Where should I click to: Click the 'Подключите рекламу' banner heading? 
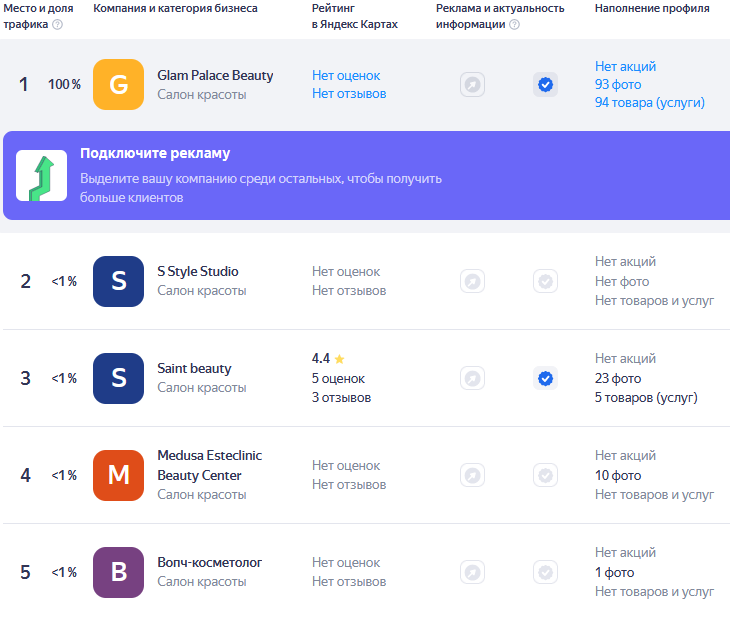click(155, 153)
